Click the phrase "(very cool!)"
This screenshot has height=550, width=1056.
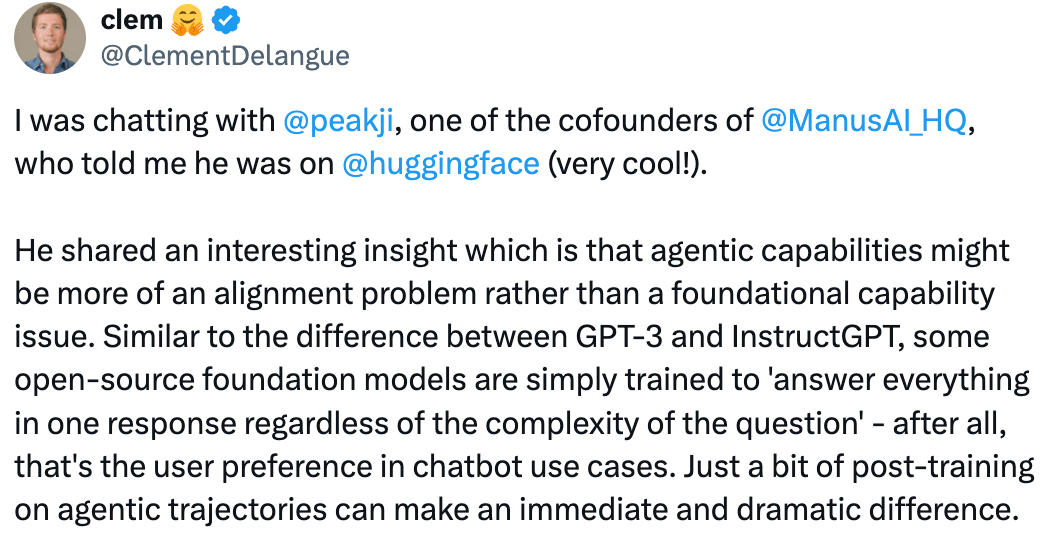(x=628, y=164)
